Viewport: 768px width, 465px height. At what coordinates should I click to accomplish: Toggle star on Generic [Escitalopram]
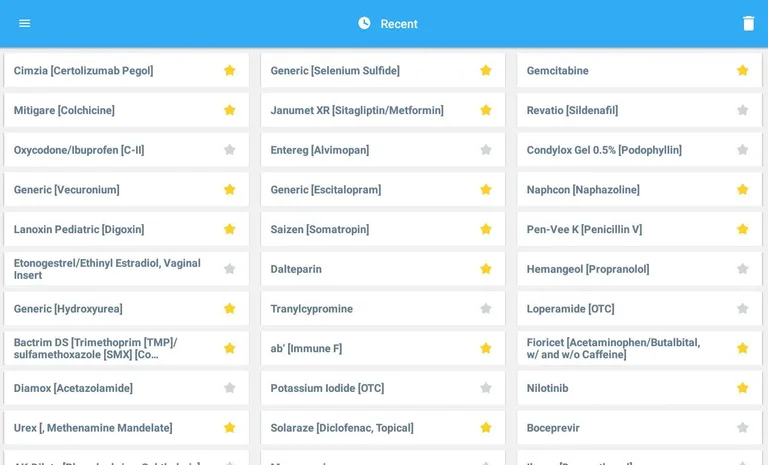(485, 190)
